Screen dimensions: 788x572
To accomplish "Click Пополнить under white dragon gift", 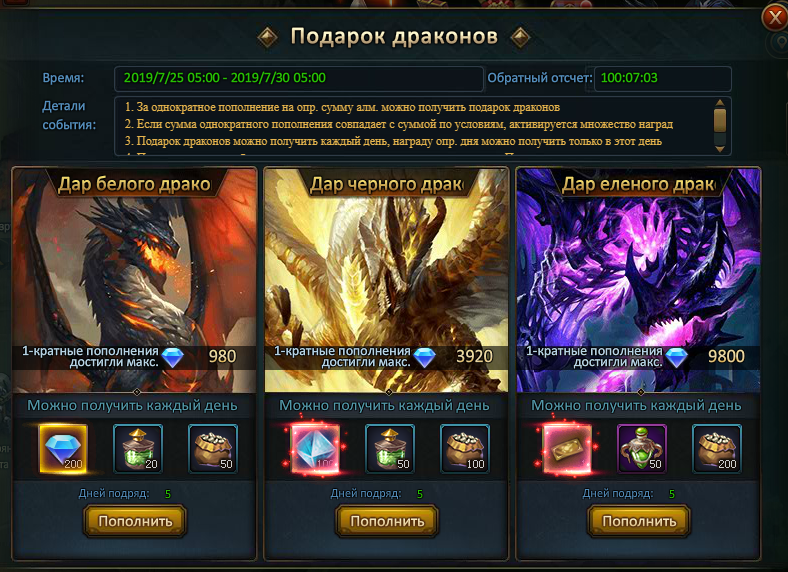I will coord(135,521).
